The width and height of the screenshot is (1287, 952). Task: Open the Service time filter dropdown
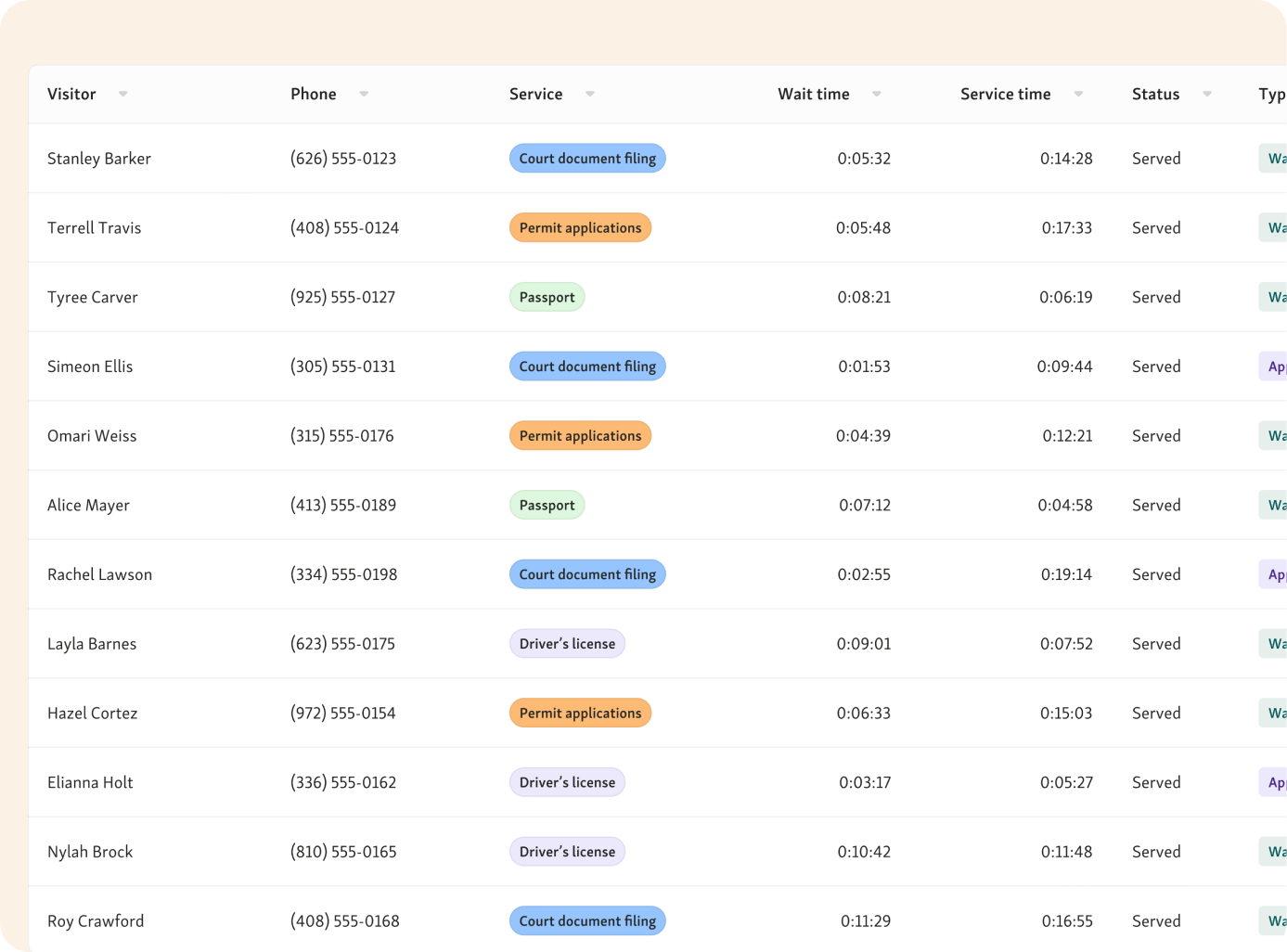point(1077,94)
